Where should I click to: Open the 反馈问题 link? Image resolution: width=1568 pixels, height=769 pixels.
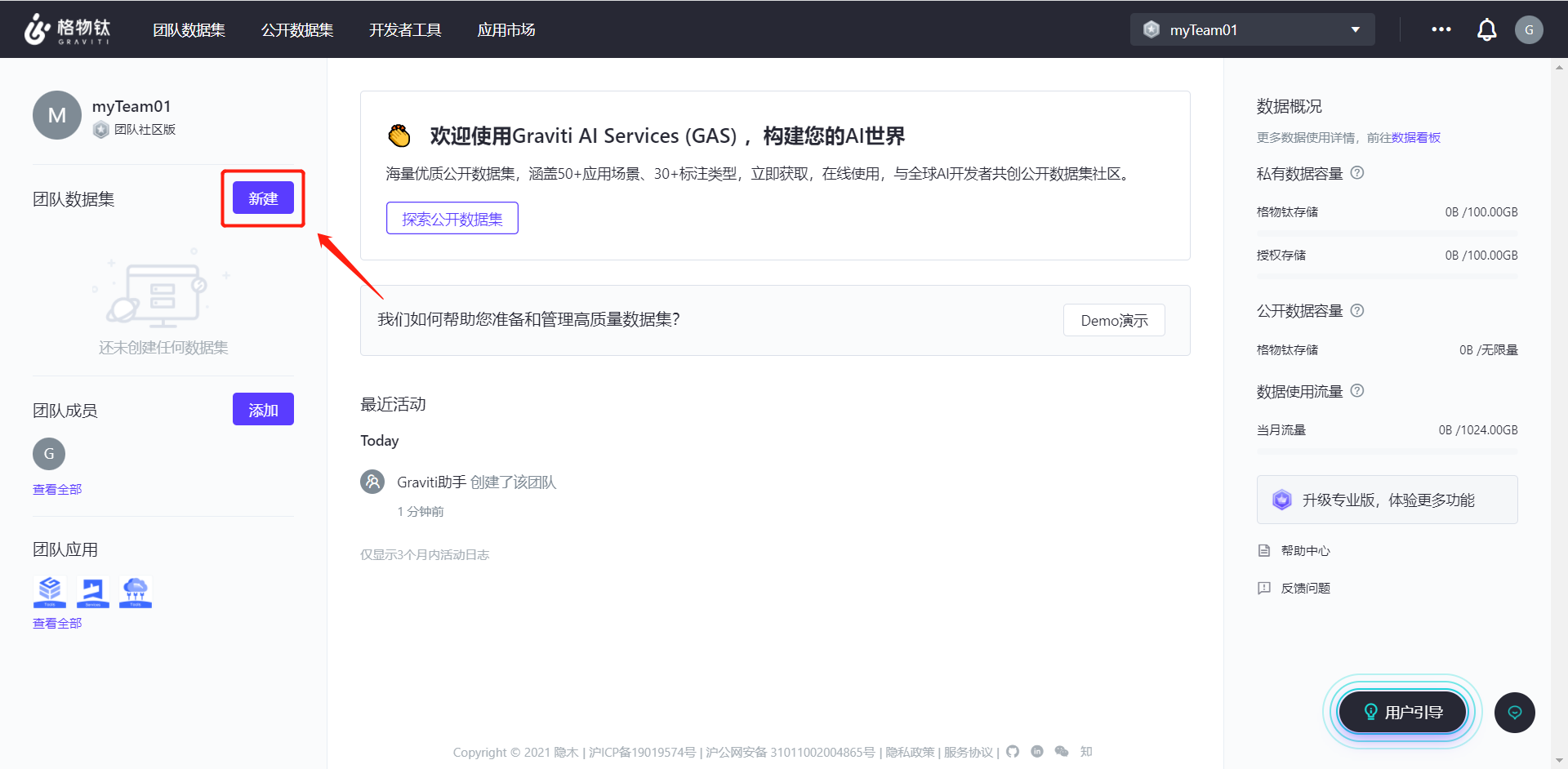1305,588
